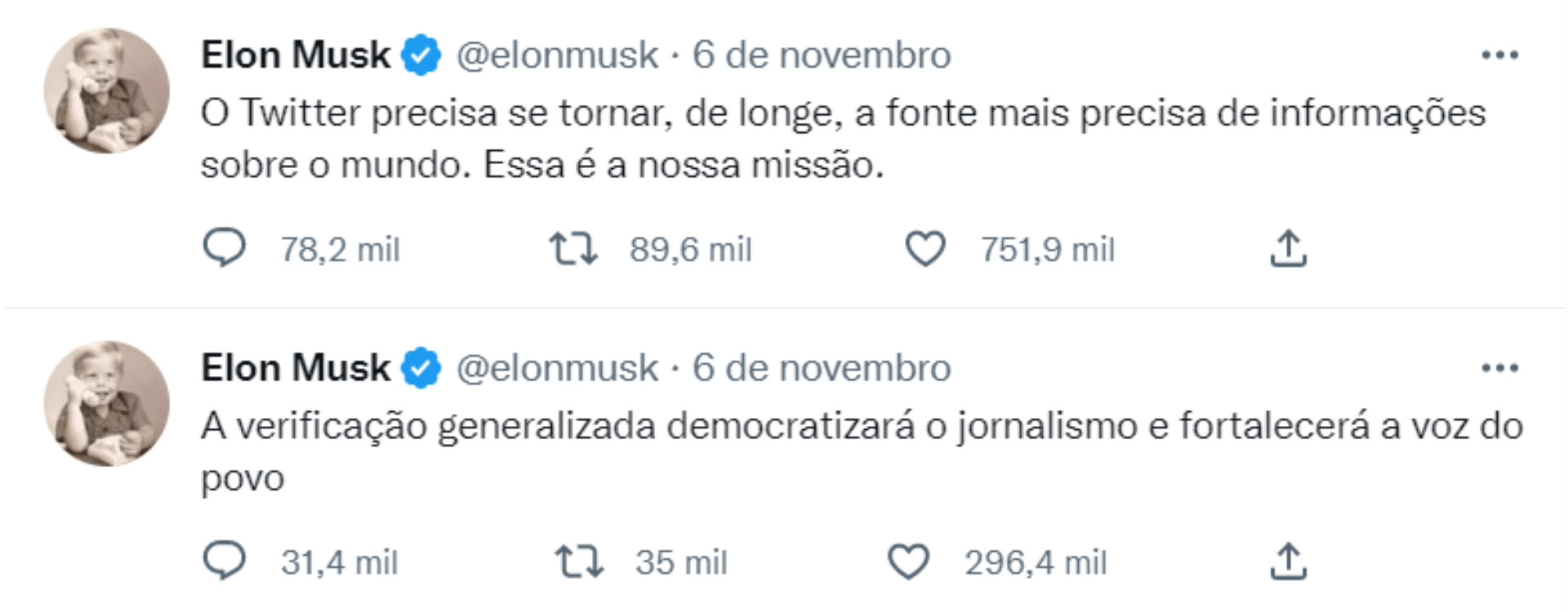Like the tweet with 751,9 mil likes
The image size is (1568, 612).
click(925, 249)
